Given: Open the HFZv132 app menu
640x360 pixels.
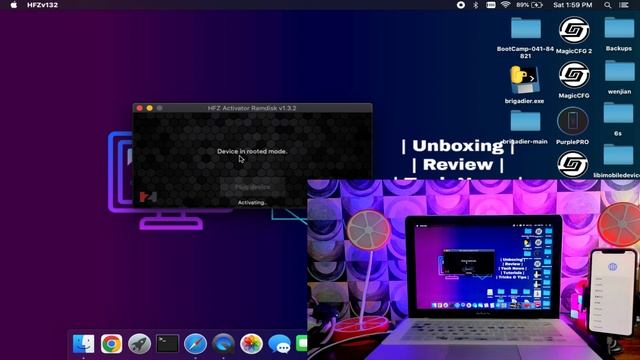Looking at the screenshot, I should tap(42, 5).
